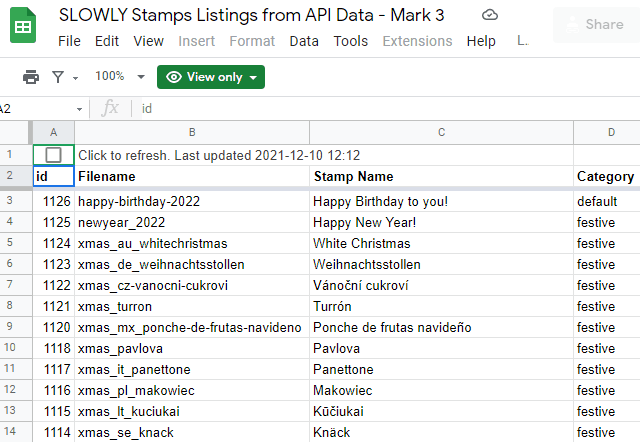Select the 'newyear_2022' filename cell
640x442 pixels.
(x=192, y=222)
